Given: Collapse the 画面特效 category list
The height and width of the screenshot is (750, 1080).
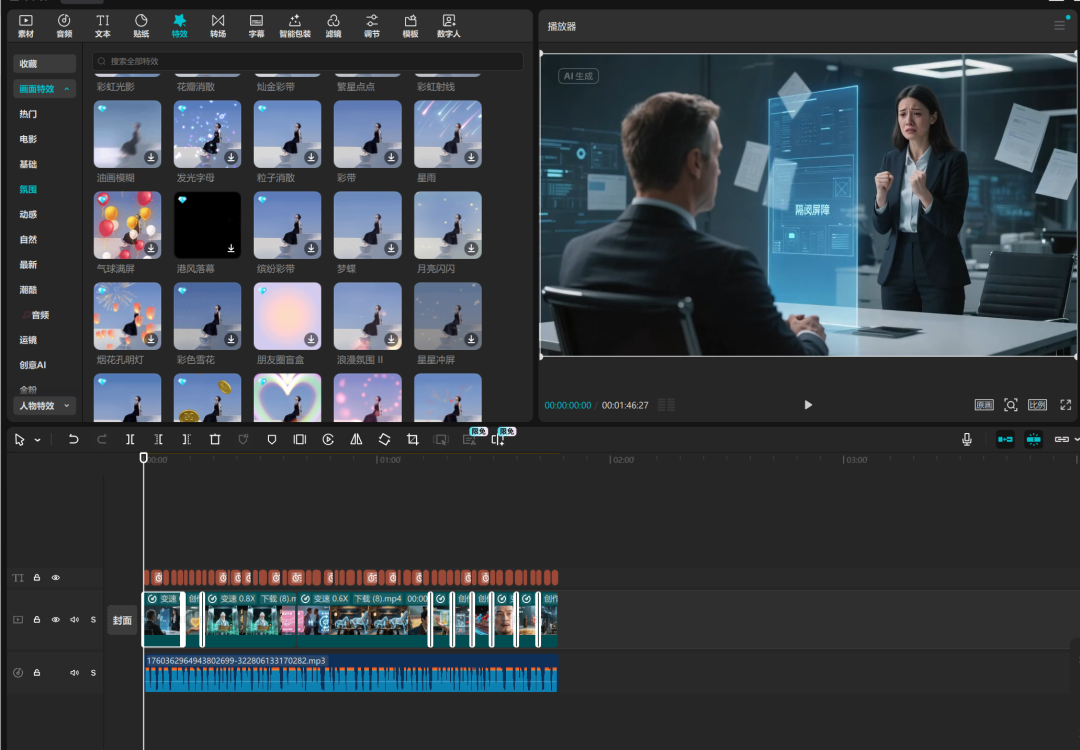Looking at the screenshot, I should (x=68, y=89).
